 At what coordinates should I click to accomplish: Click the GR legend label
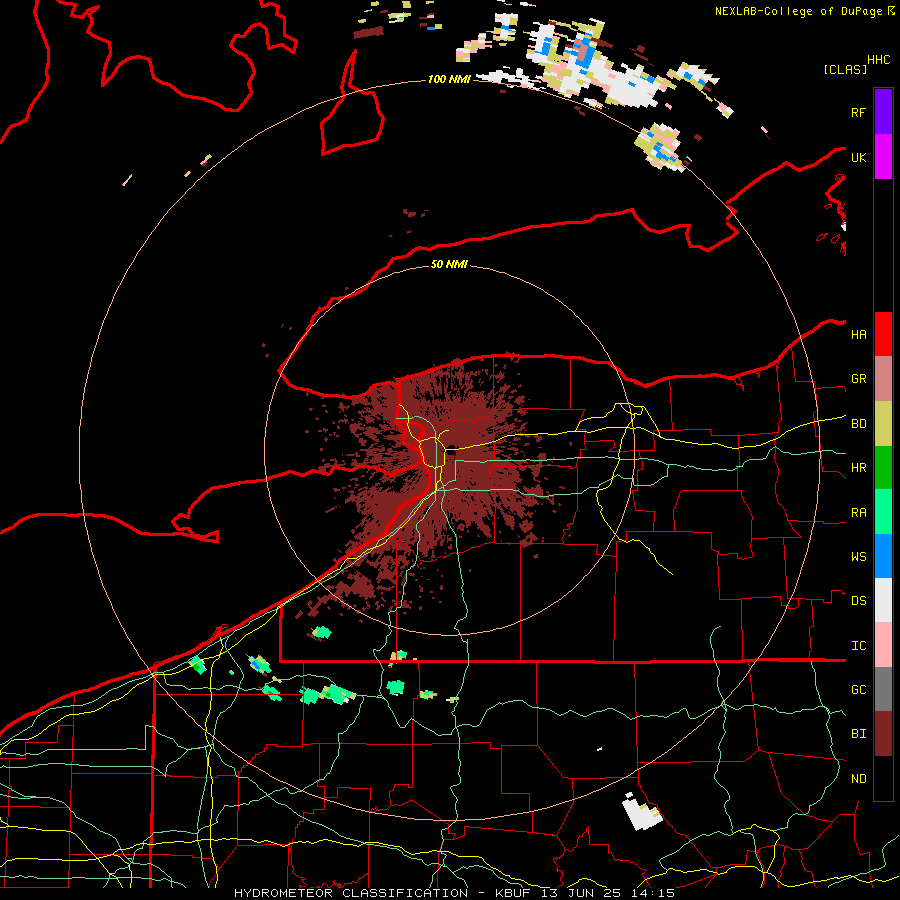(x=858, y=379)
